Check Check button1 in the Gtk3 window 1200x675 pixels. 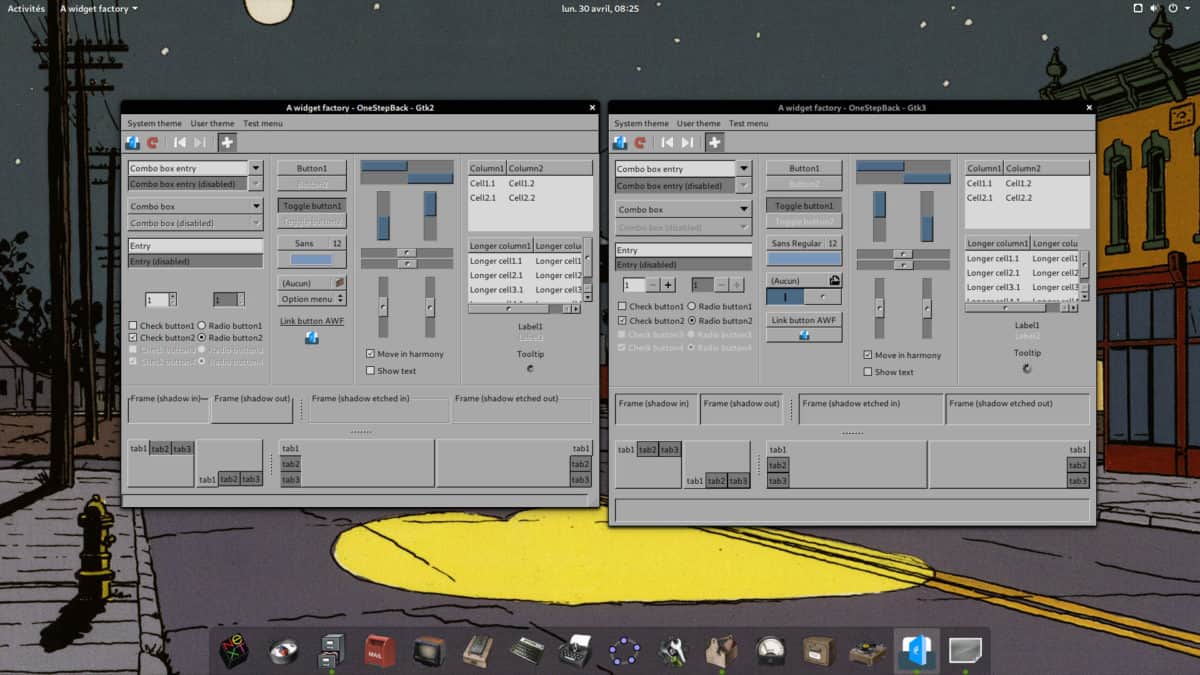coord(622,307)
